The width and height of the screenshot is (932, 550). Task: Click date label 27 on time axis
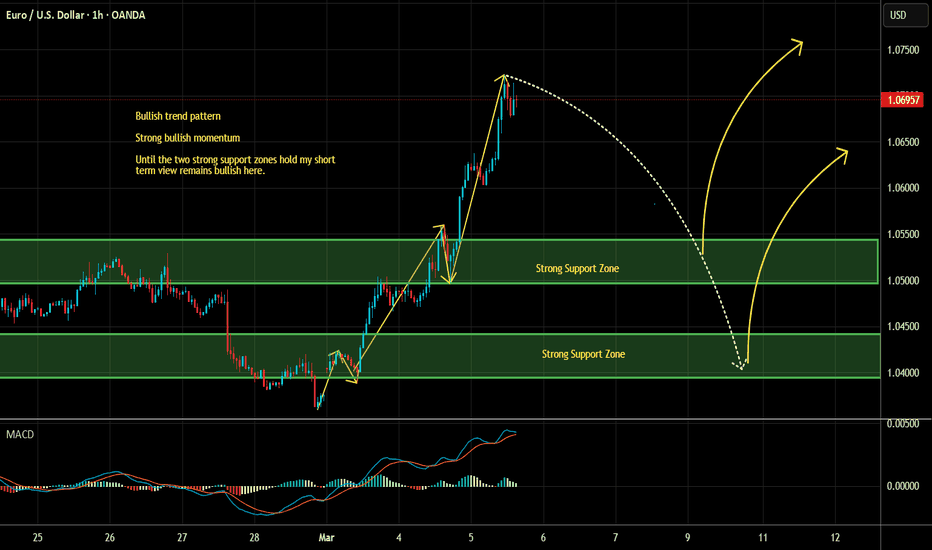182,538
